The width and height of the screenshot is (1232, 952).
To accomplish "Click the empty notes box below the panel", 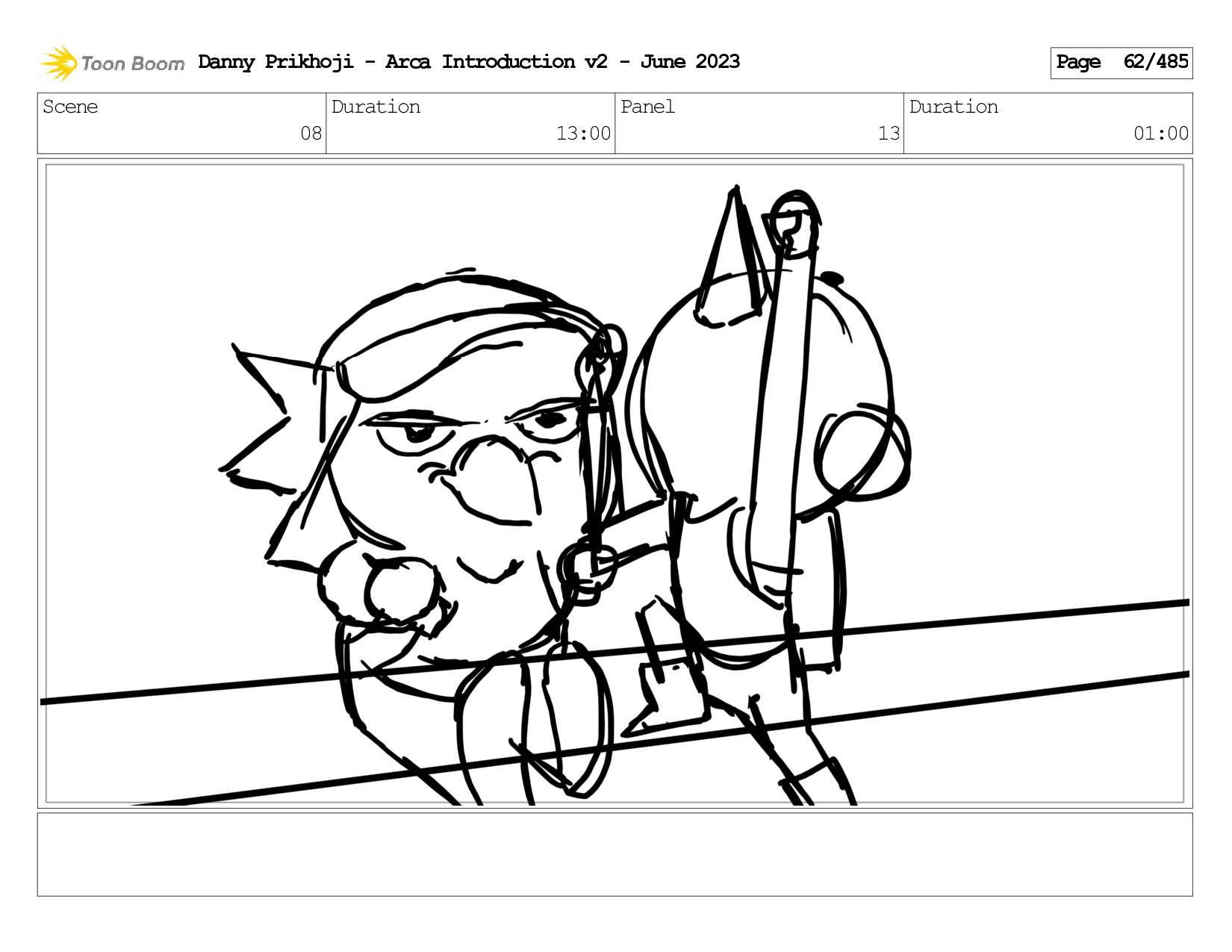I will click(x=615, y=855).
